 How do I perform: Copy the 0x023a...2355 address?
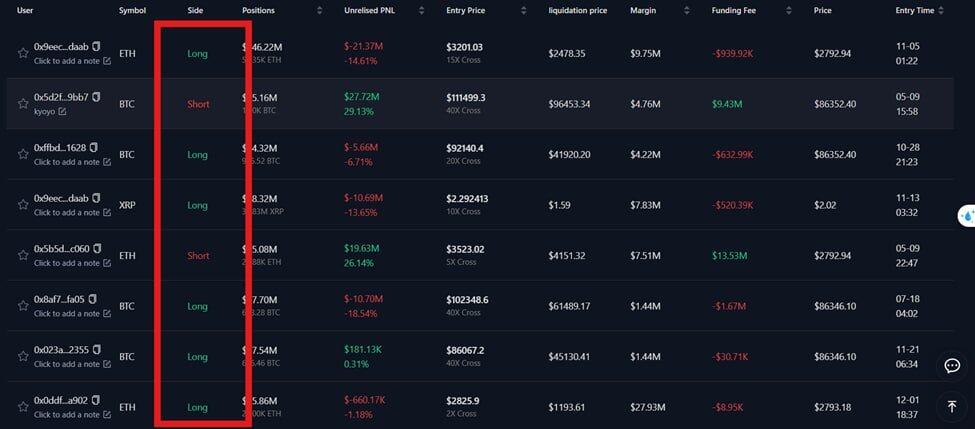(x=96, y=349)
